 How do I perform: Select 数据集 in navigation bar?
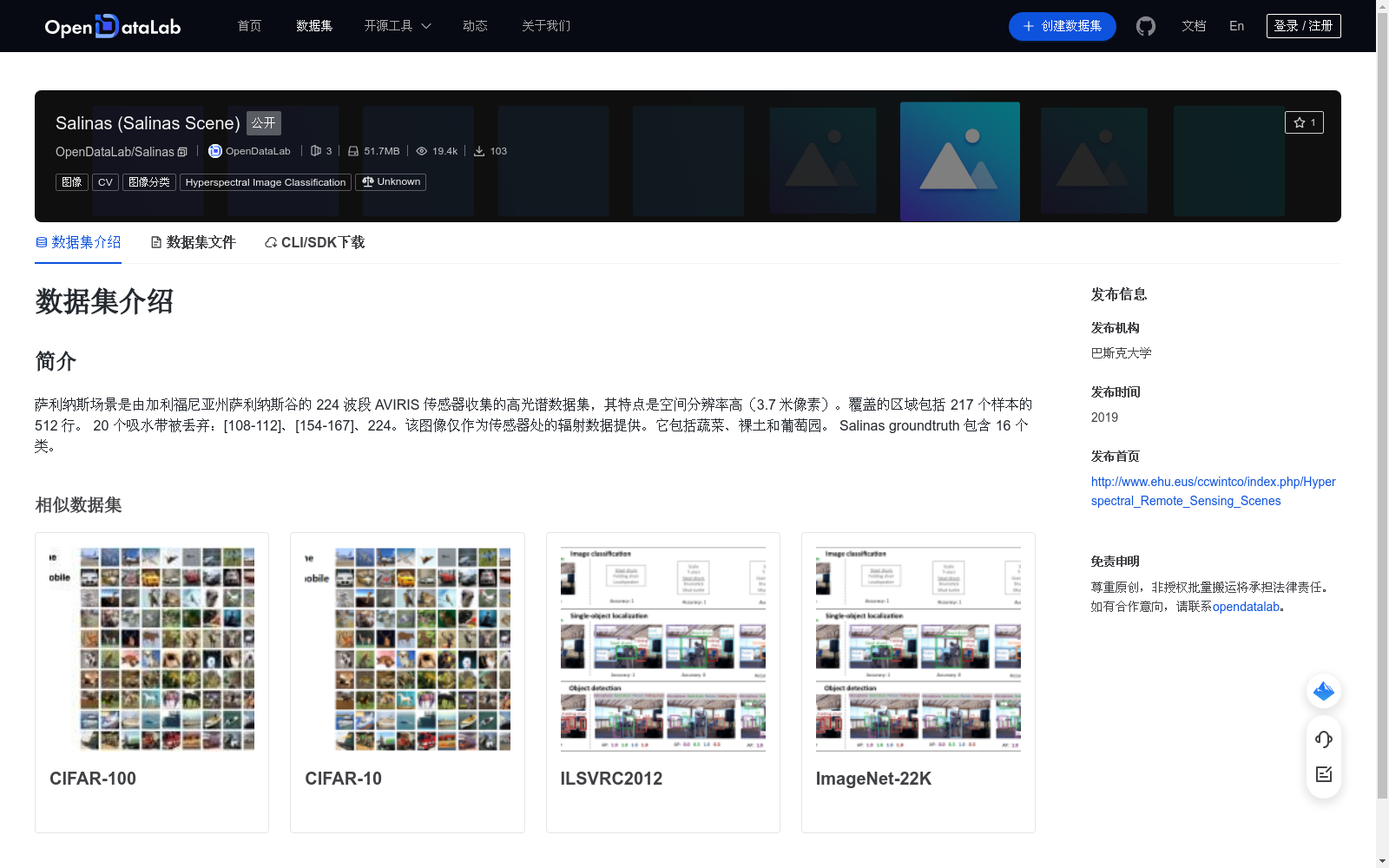pyautogui.click(x=314, y=26)
